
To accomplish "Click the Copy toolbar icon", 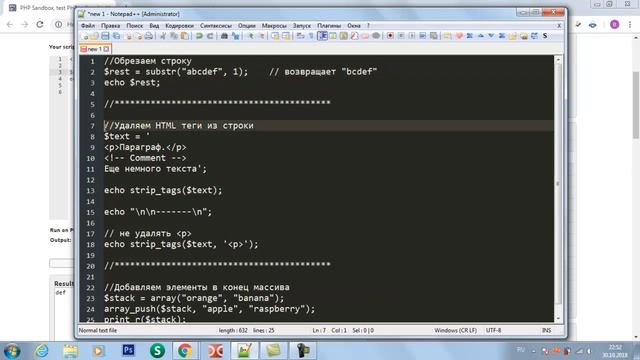I will pos(174,36).
